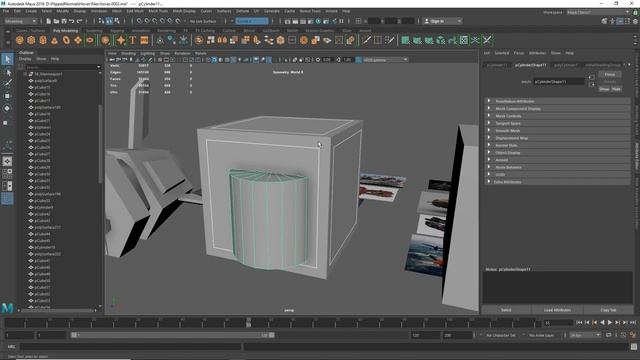Expand the Displacement Map section
Image resolution: width=640 pixels, height=360 pixels.
(558, 138)
